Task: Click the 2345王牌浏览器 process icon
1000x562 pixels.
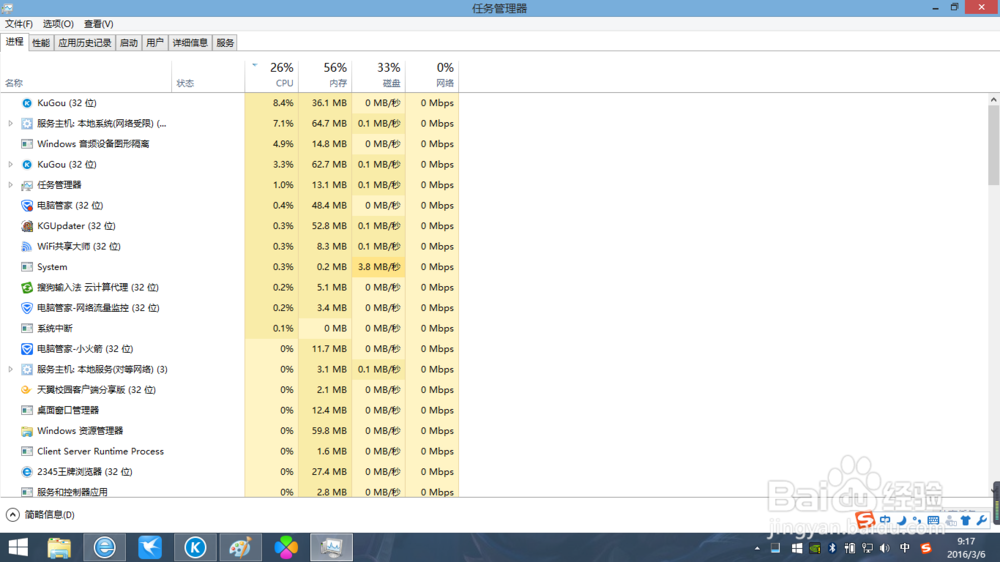Action: click(27, 472)
